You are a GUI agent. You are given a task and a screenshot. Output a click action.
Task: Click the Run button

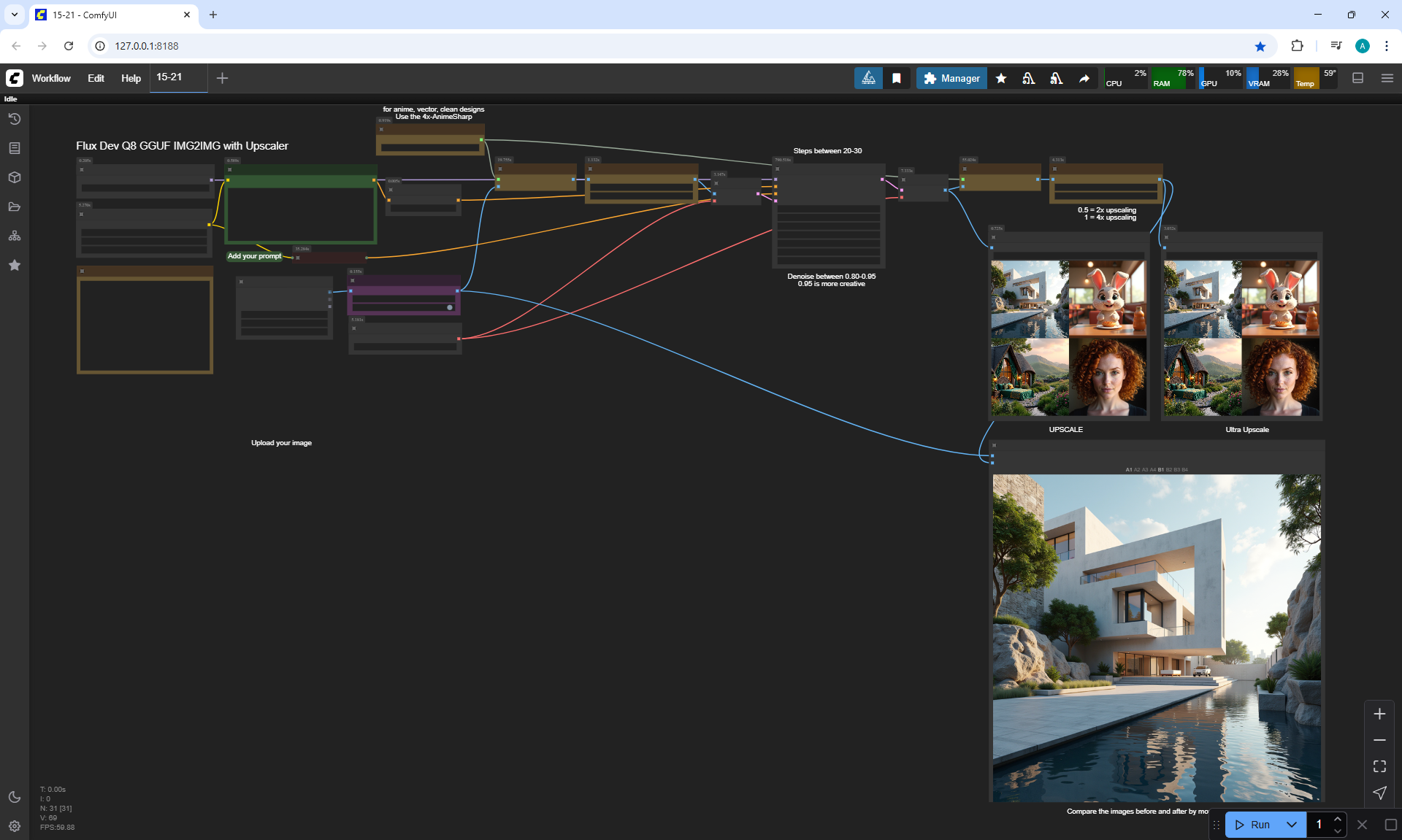coord(1254,825)
